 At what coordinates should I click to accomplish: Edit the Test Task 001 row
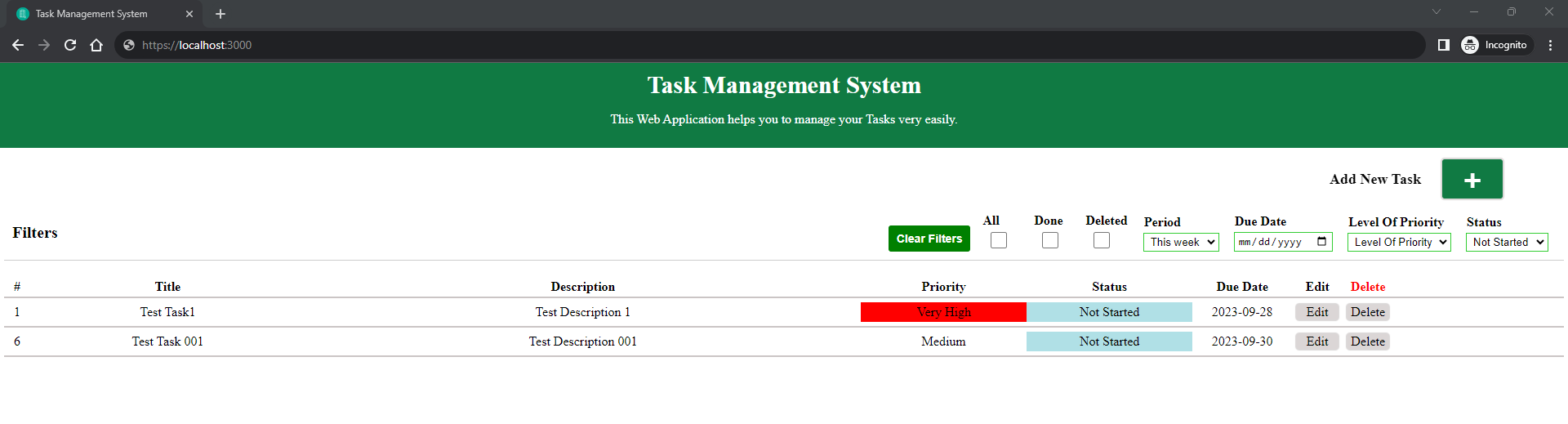pyautogui.click(x=1316, y=341)
